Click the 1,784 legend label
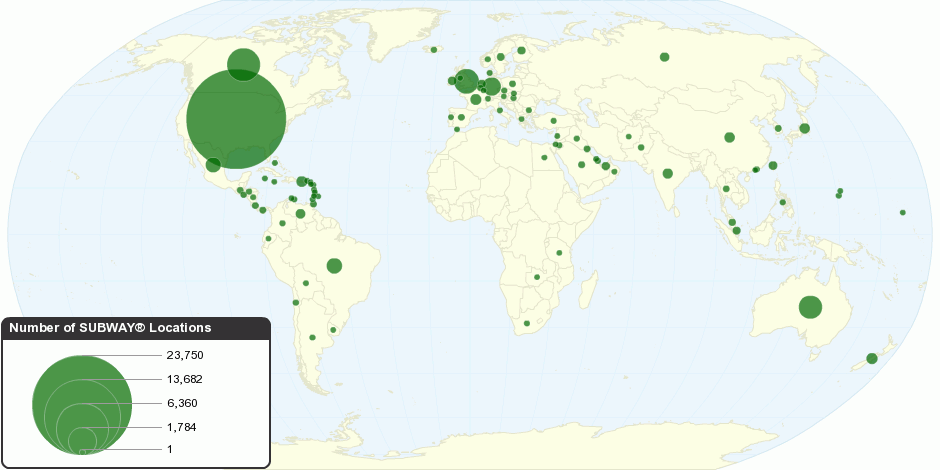 (182, 427)
